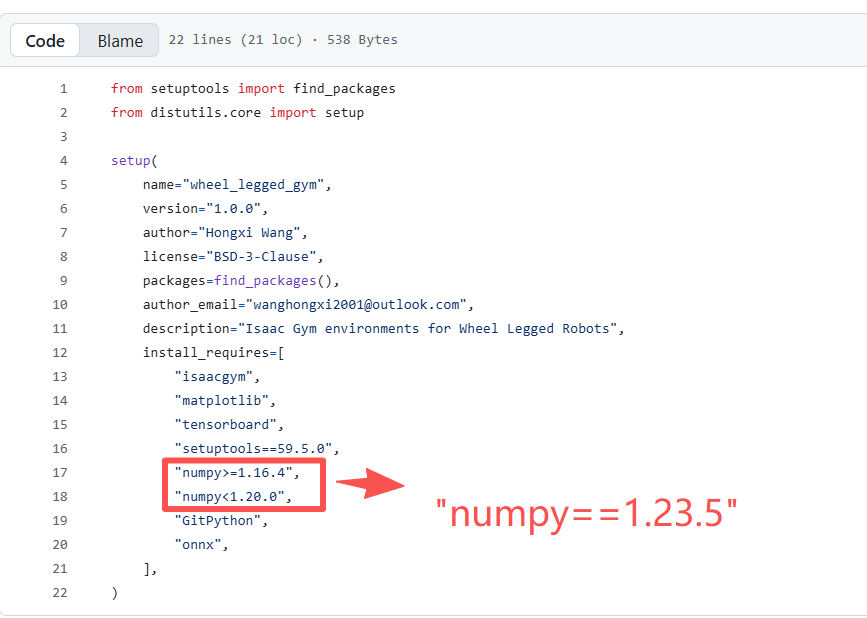Click the "onnx" requirement
The height and width of the screenshot is (618, 867).
198,545
